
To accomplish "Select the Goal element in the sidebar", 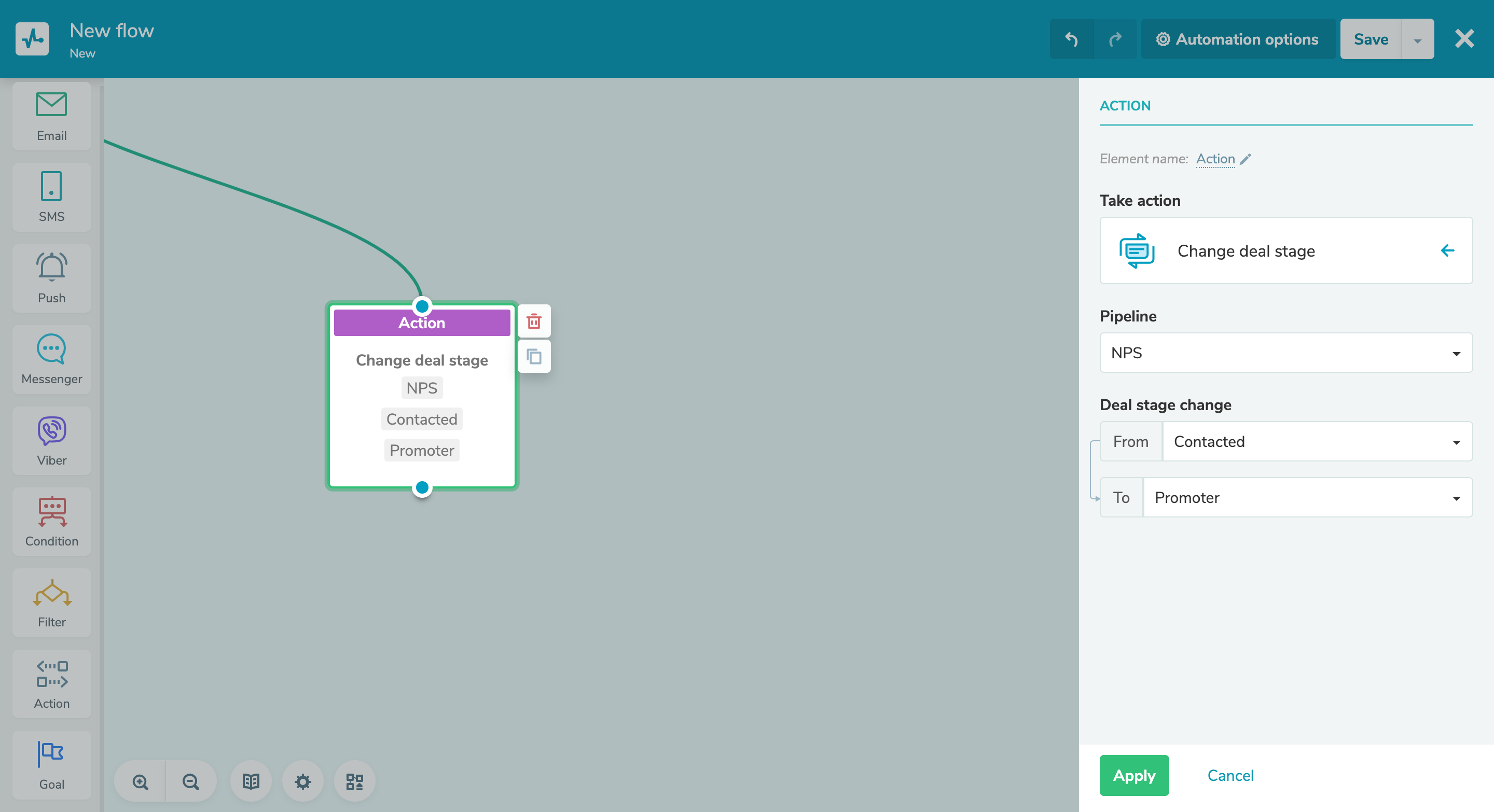I will [51, 765].
